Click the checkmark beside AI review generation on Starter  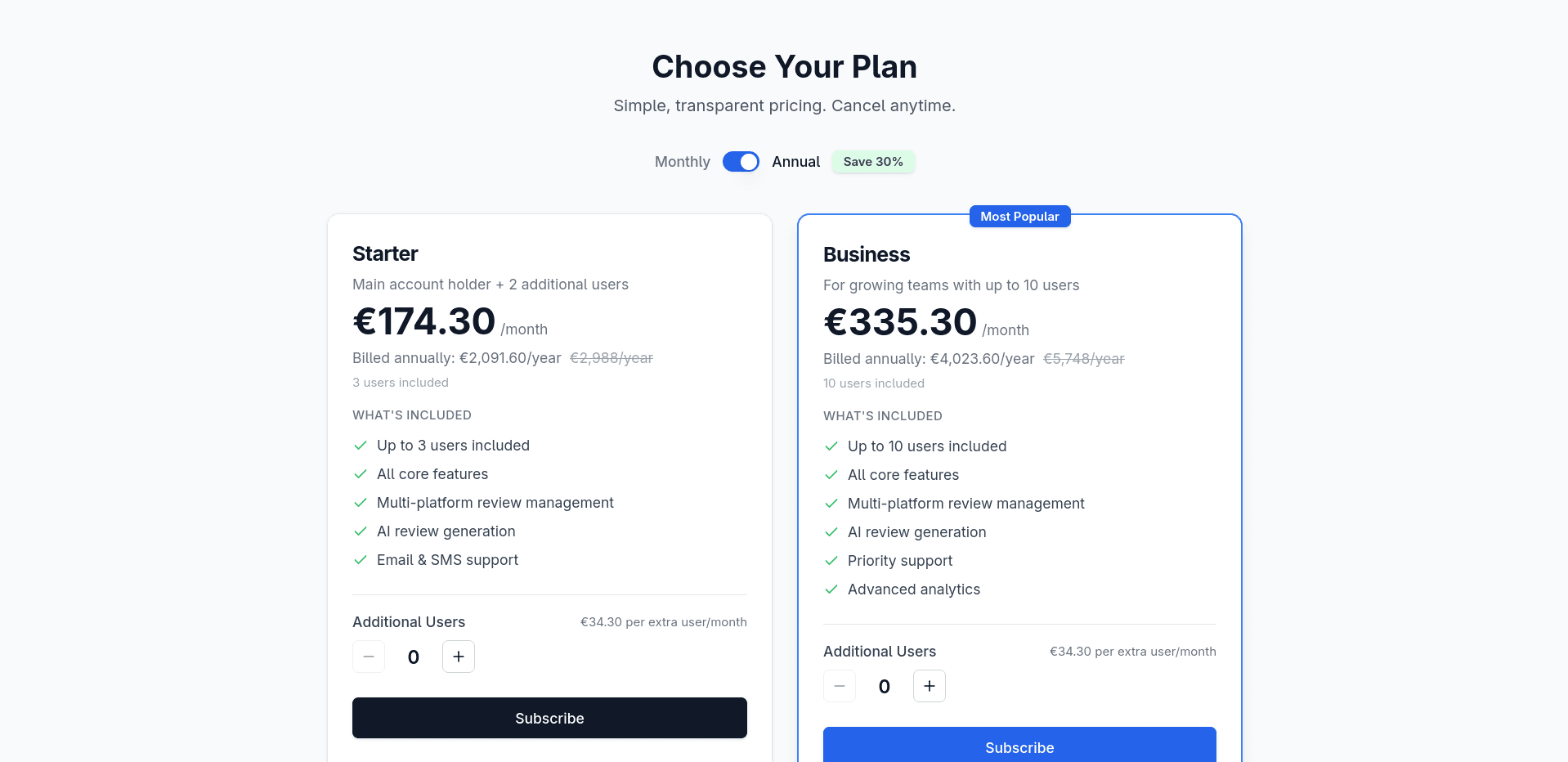[361, 531]
